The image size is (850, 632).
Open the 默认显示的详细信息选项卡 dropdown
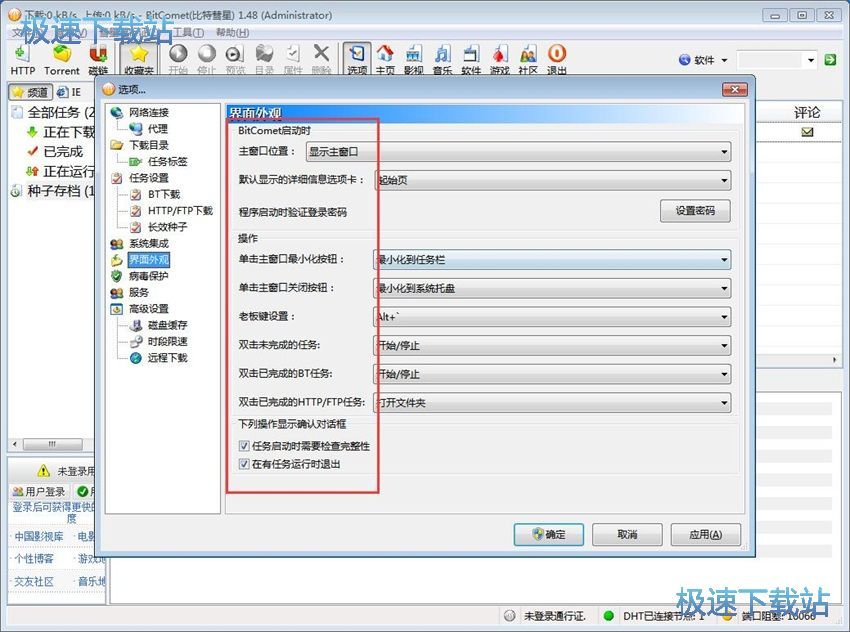click(552, 180)
